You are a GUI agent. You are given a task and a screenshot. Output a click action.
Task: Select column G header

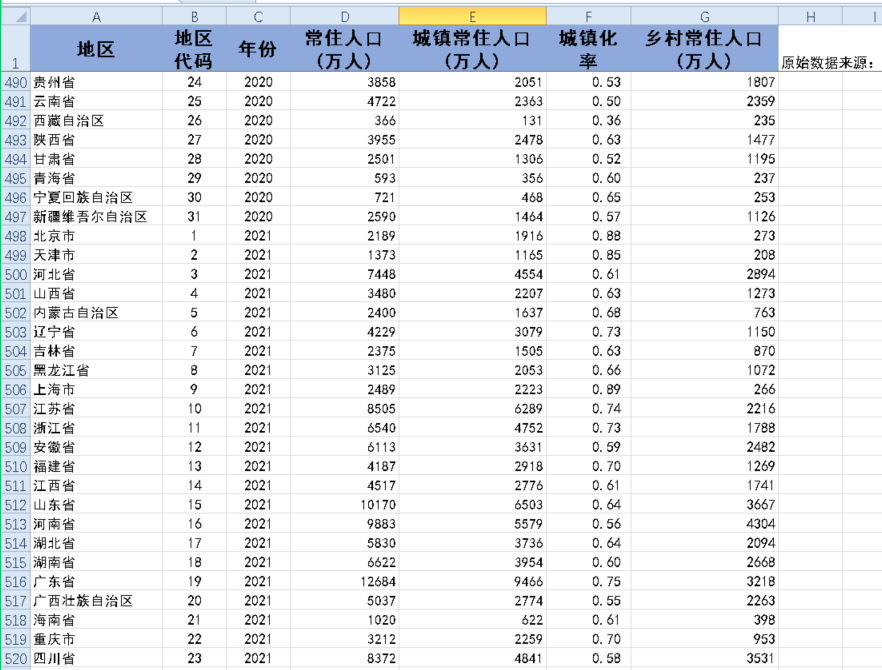point(704,17)
